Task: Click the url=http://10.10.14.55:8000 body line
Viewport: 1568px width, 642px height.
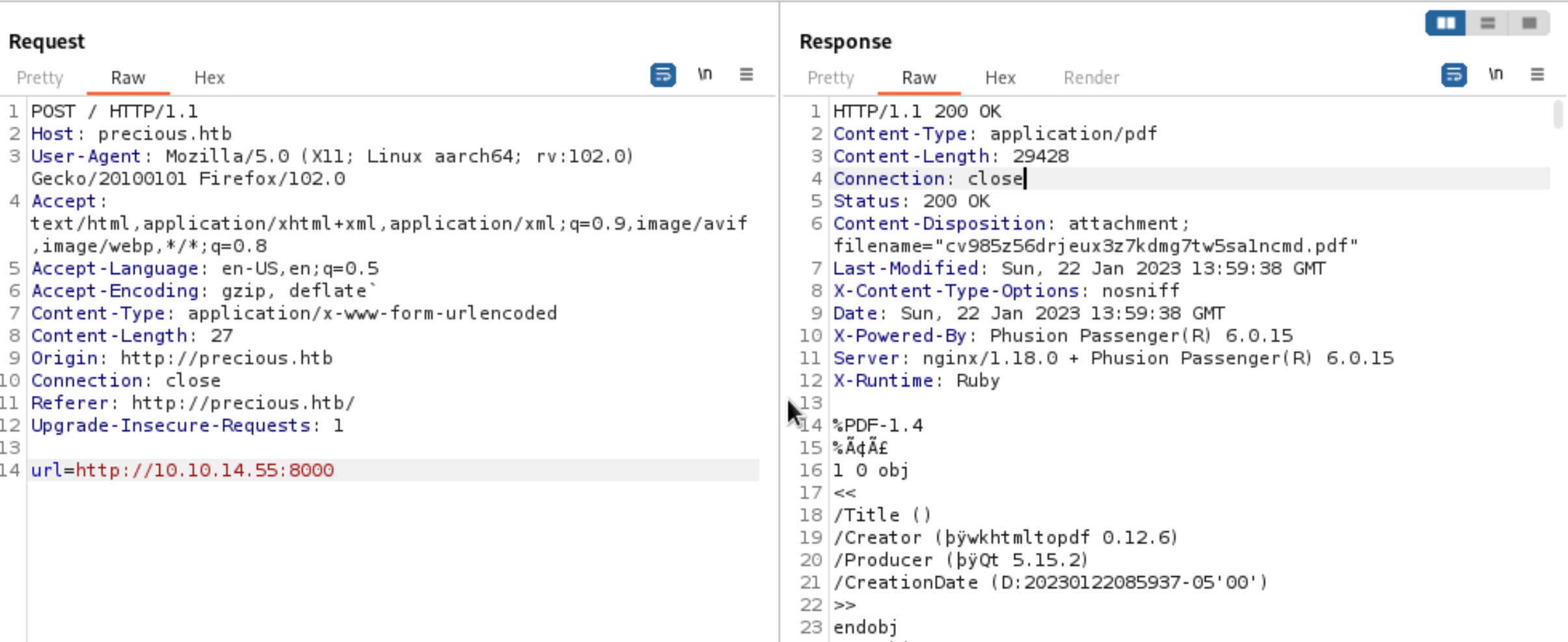Action: (x=182, y=470)
